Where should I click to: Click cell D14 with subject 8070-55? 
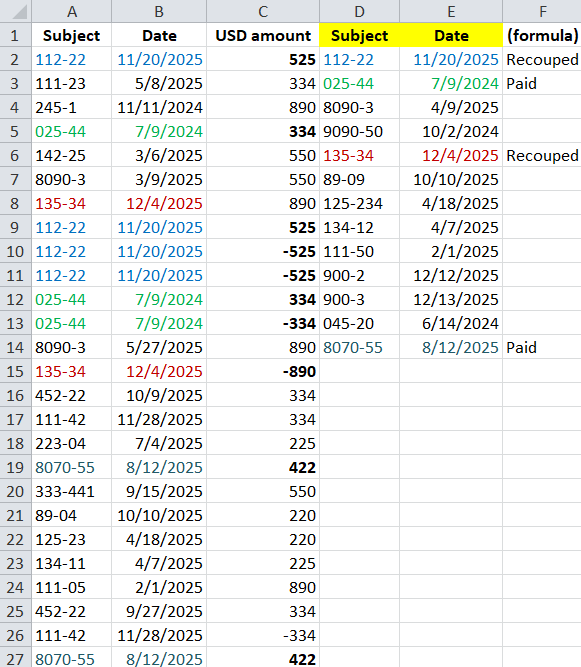pyautogui.click(x=359, y=348)
